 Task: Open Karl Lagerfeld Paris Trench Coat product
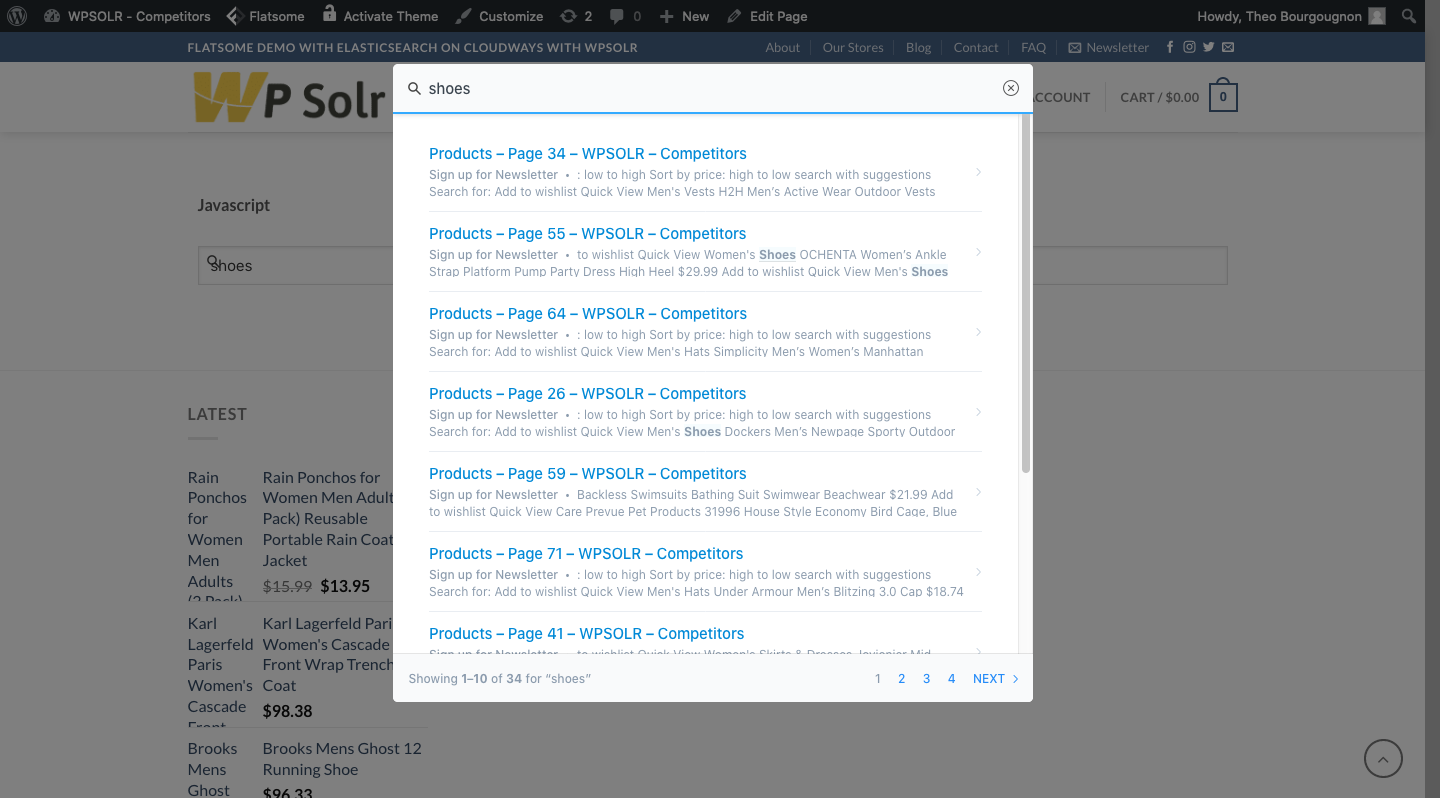coord(328,654)
